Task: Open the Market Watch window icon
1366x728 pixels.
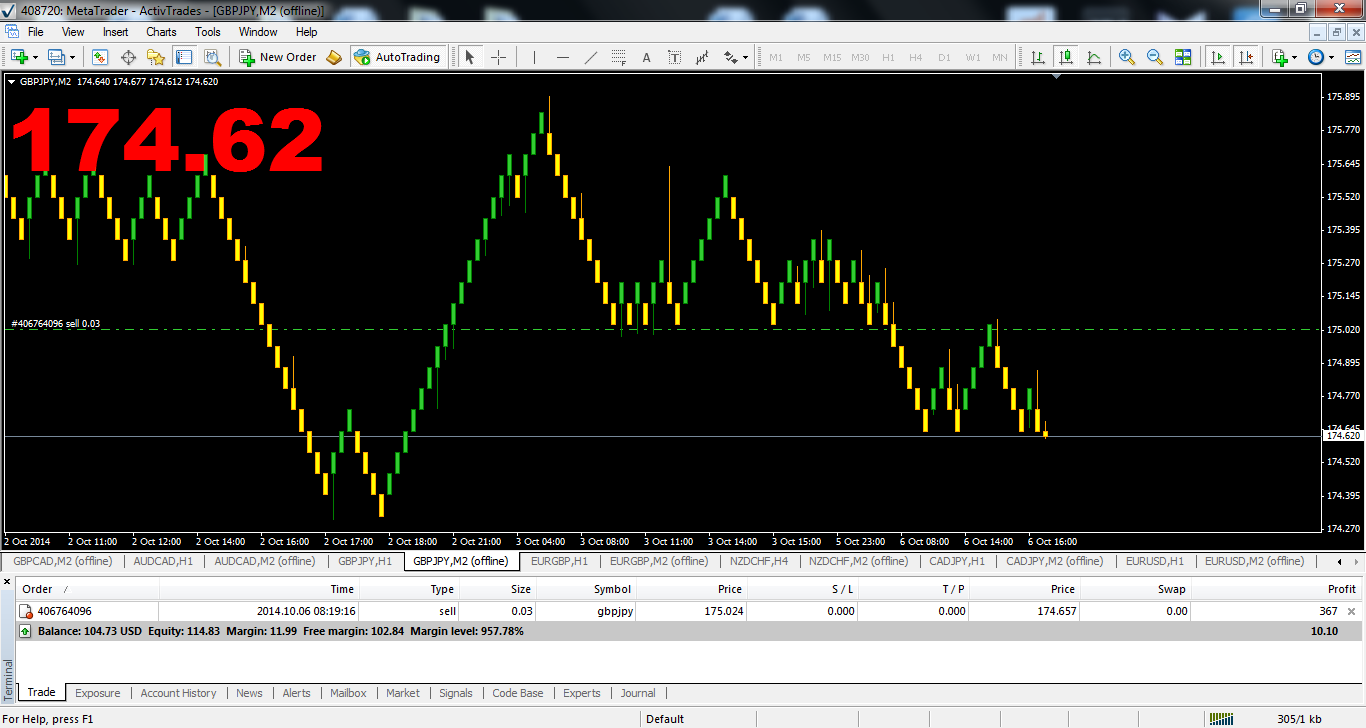Action: click(x=100, y=57)
